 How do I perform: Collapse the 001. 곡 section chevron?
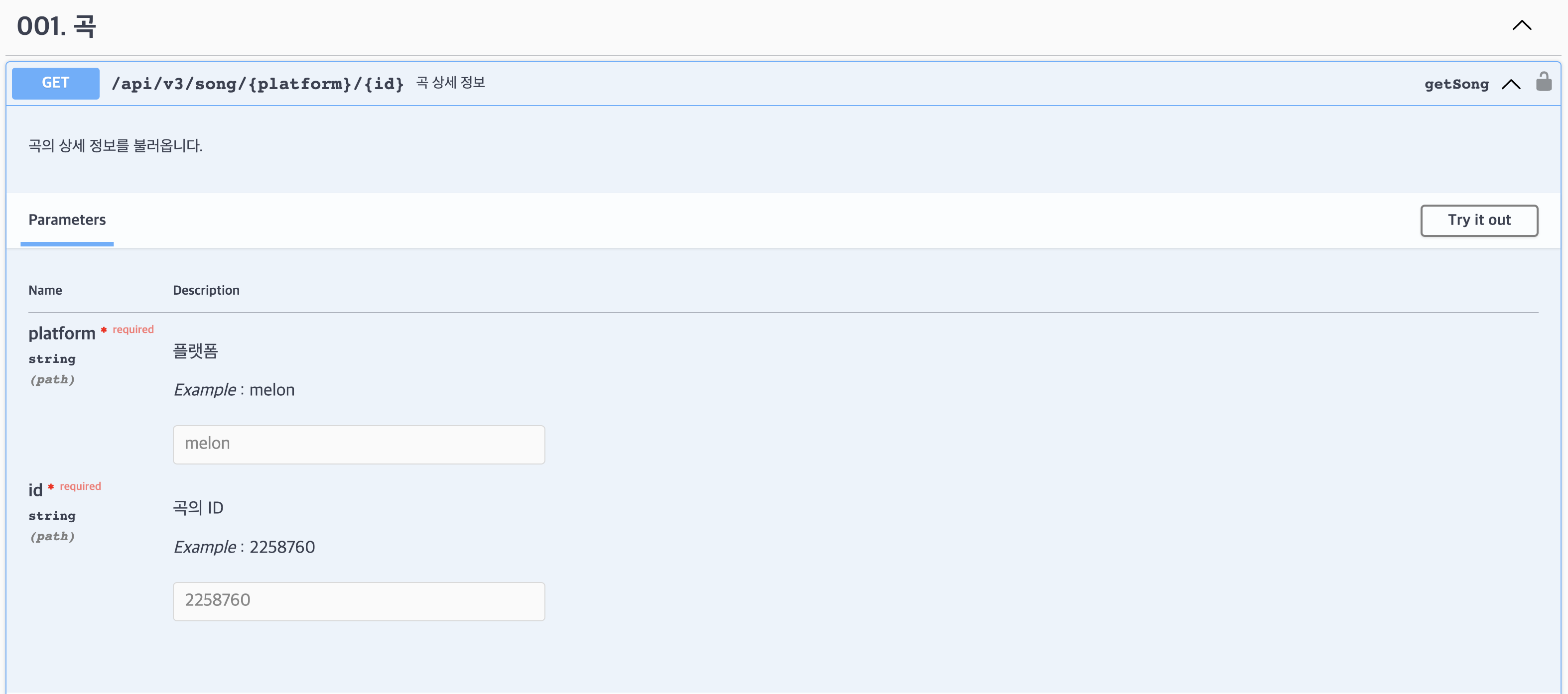(x=1521, y=25)
